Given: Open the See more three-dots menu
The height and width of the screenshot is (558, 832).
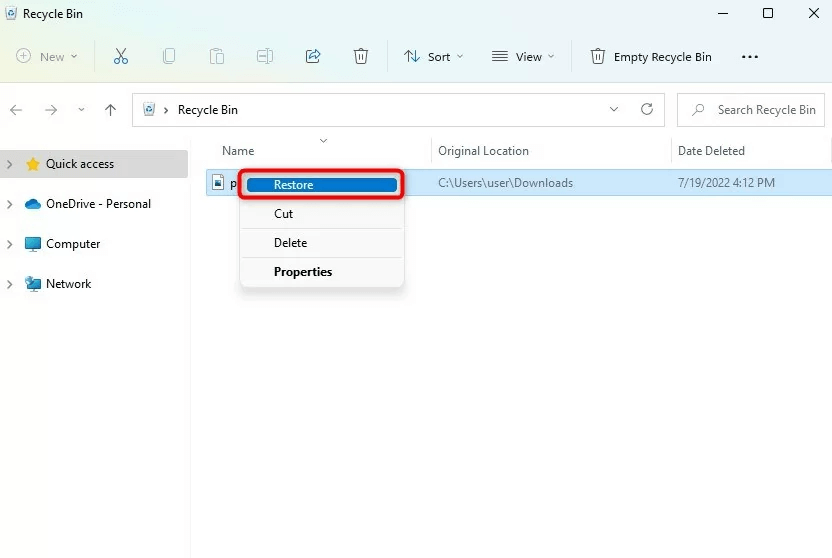Looking at the screenshot, I should 750,57.
